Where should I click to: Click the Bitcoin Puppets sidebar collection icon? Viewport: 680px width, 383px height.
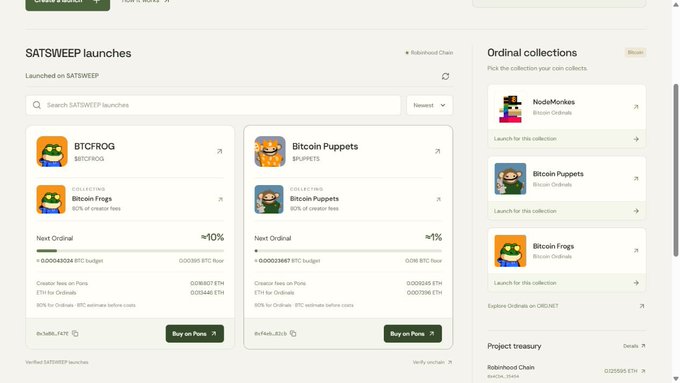[510, 179]
